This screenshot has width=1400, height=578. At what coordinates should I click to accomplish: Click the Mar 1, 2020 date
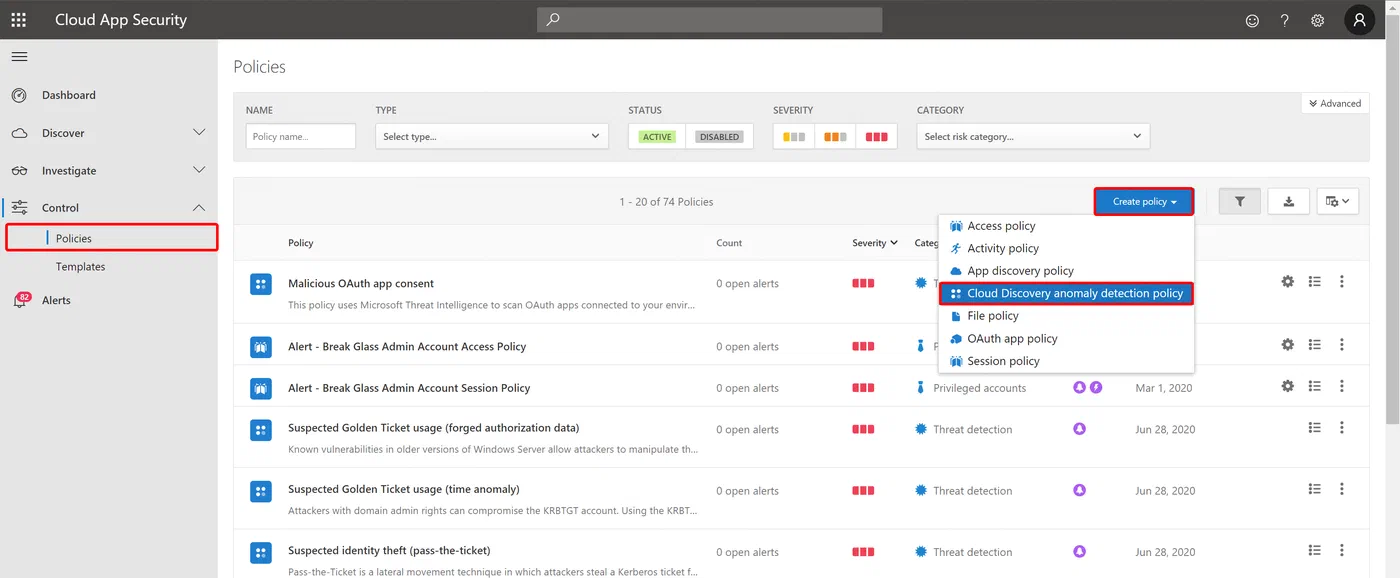pos(1163,388)
